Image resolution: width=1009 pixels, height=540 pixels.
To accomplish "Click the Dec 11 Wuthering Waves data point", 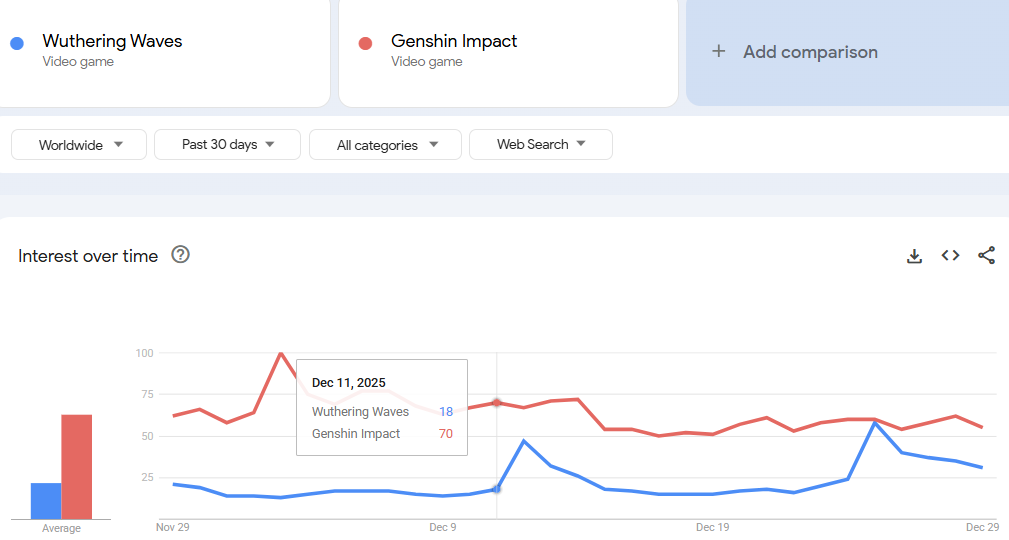I will tap(497, 489).
